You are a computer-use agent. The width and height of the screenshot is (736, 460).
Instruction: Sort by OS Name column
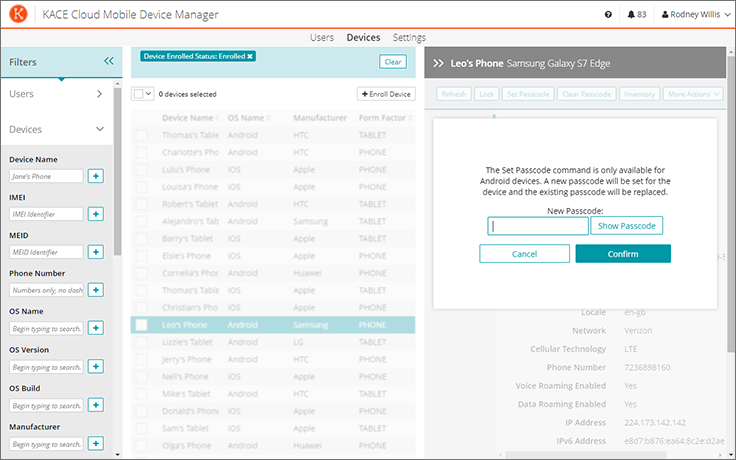[249, 118]
